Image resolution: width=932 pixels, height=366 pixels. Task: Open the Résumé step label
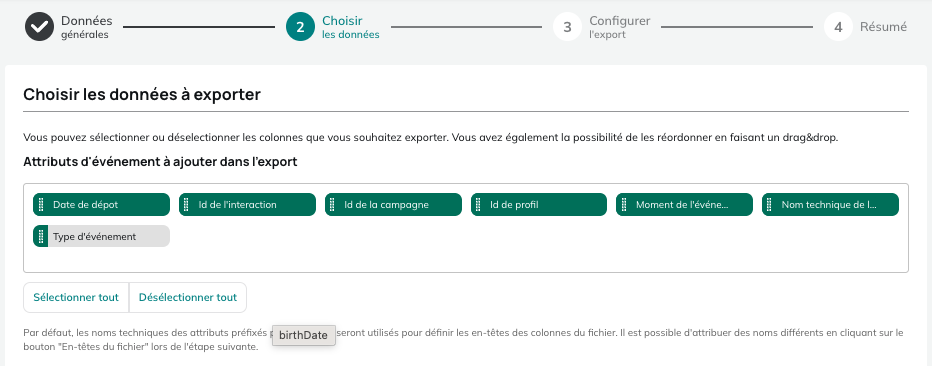(883, 27)
